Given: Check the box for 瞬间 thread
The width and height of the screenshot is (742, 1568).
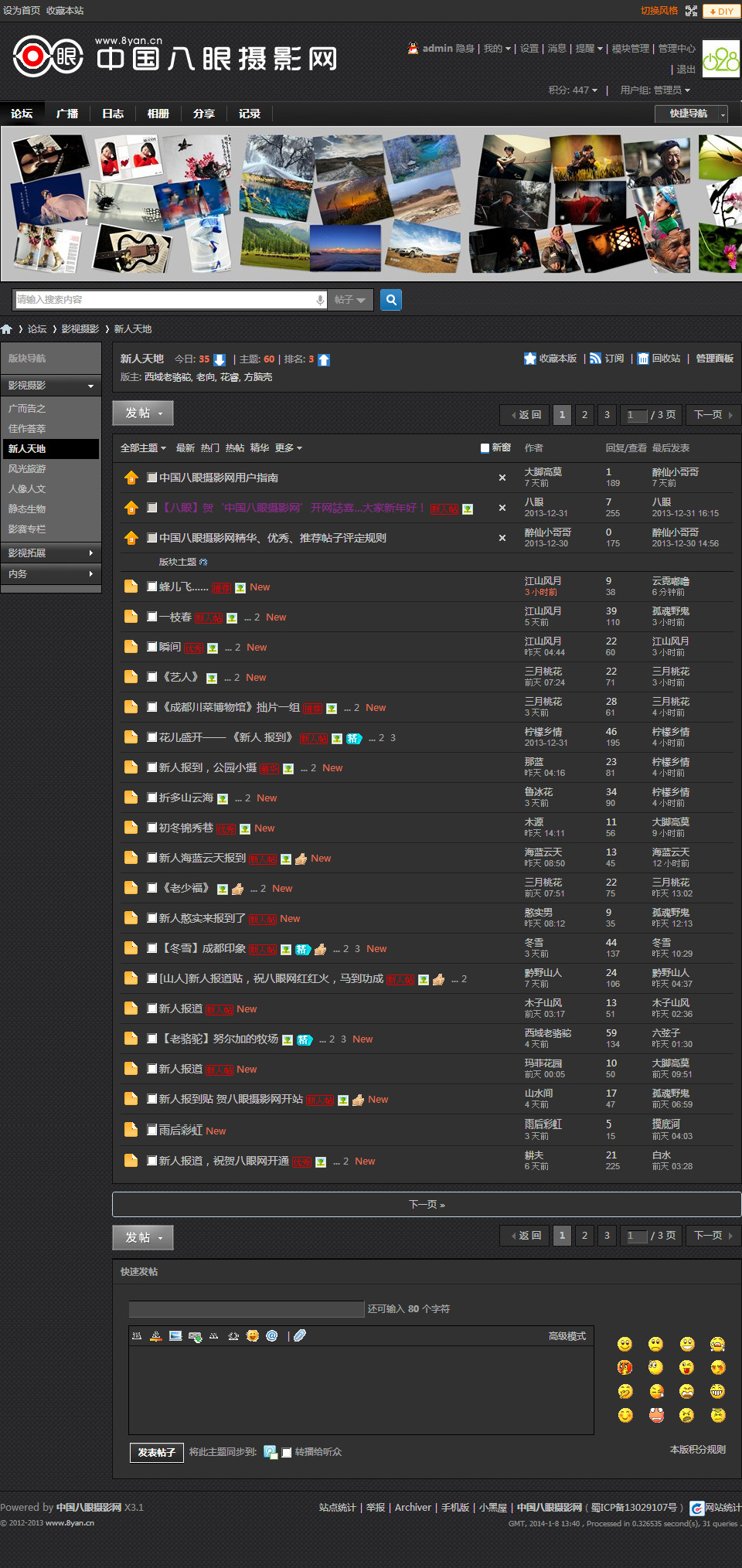Looking at the screenshot, I should 152,647.
